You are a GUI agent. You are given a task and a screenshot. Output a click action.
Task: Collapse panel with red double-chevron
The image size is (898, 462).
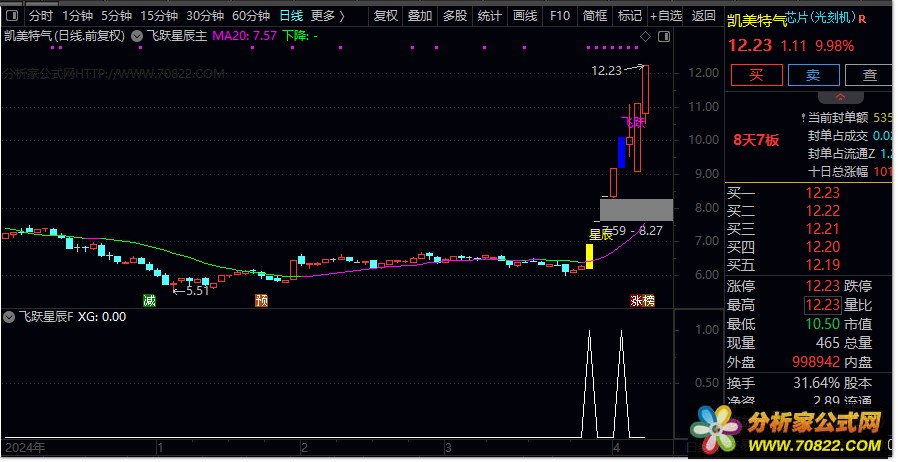pyautogui.click(x=840, y=97)
